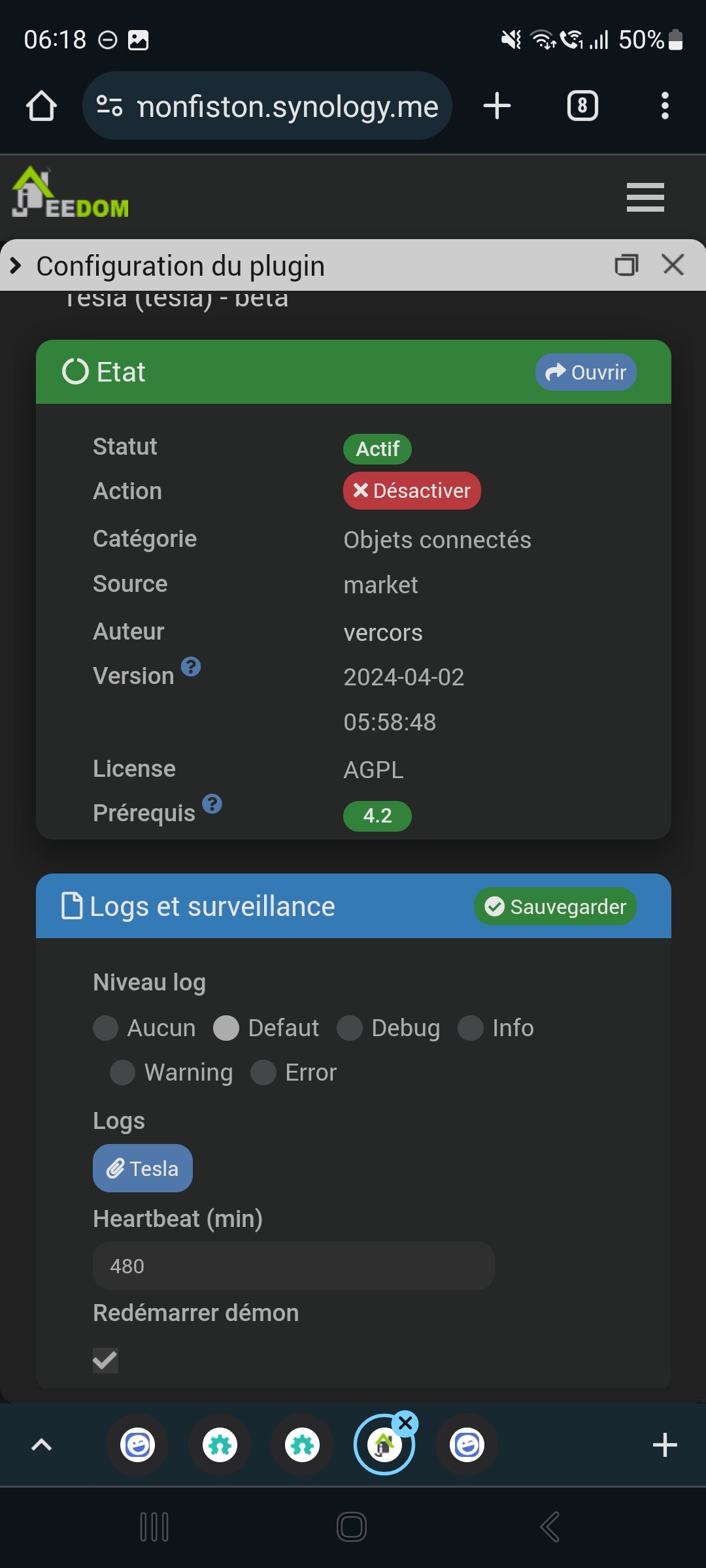Image resolution: width=706 pixels, height=1568 pixels.
Task: Open a new browser tab
Action: 497,106
